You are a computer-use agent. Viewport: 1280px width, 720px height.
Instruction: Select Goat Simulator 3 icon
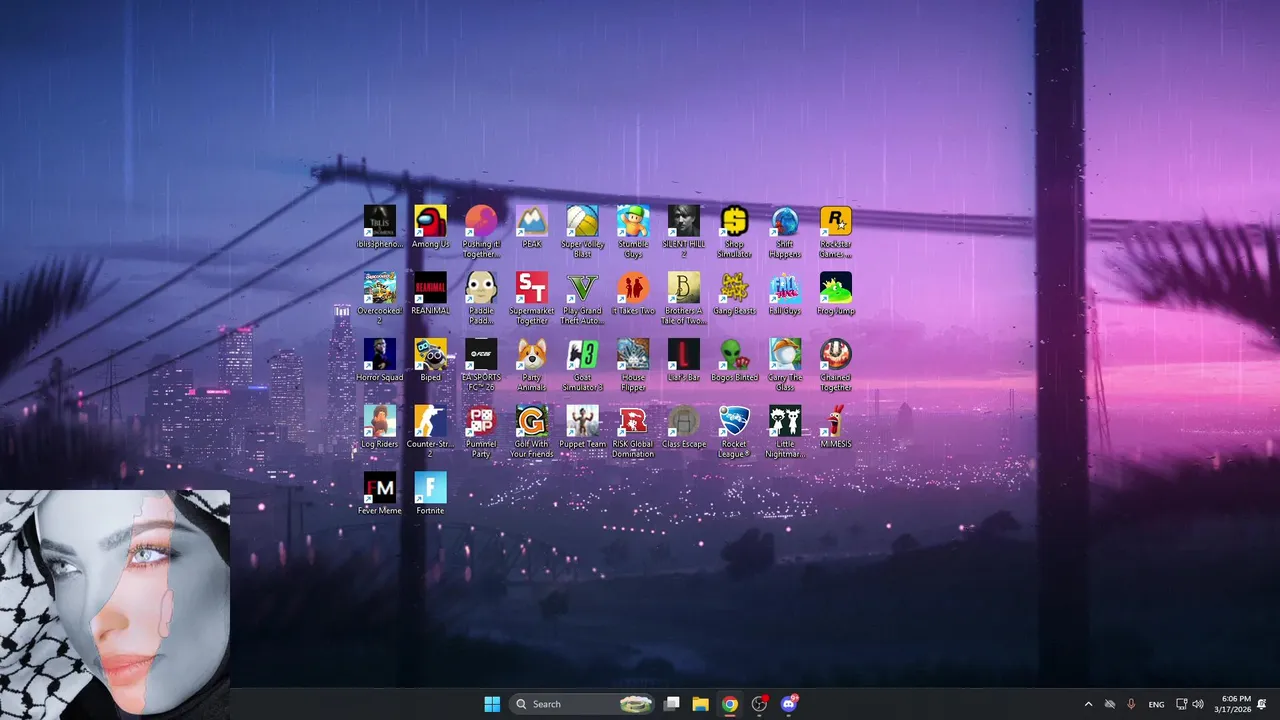582,365
